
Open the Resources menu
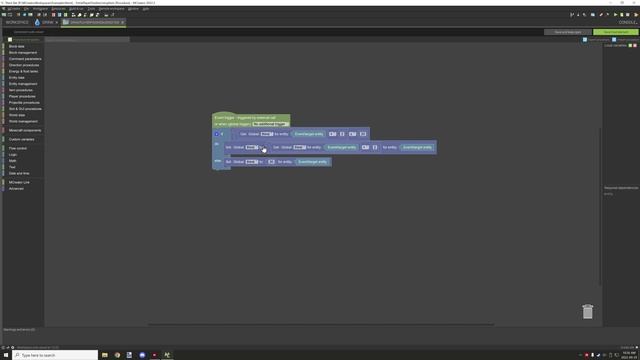click(x=58, y=9)
